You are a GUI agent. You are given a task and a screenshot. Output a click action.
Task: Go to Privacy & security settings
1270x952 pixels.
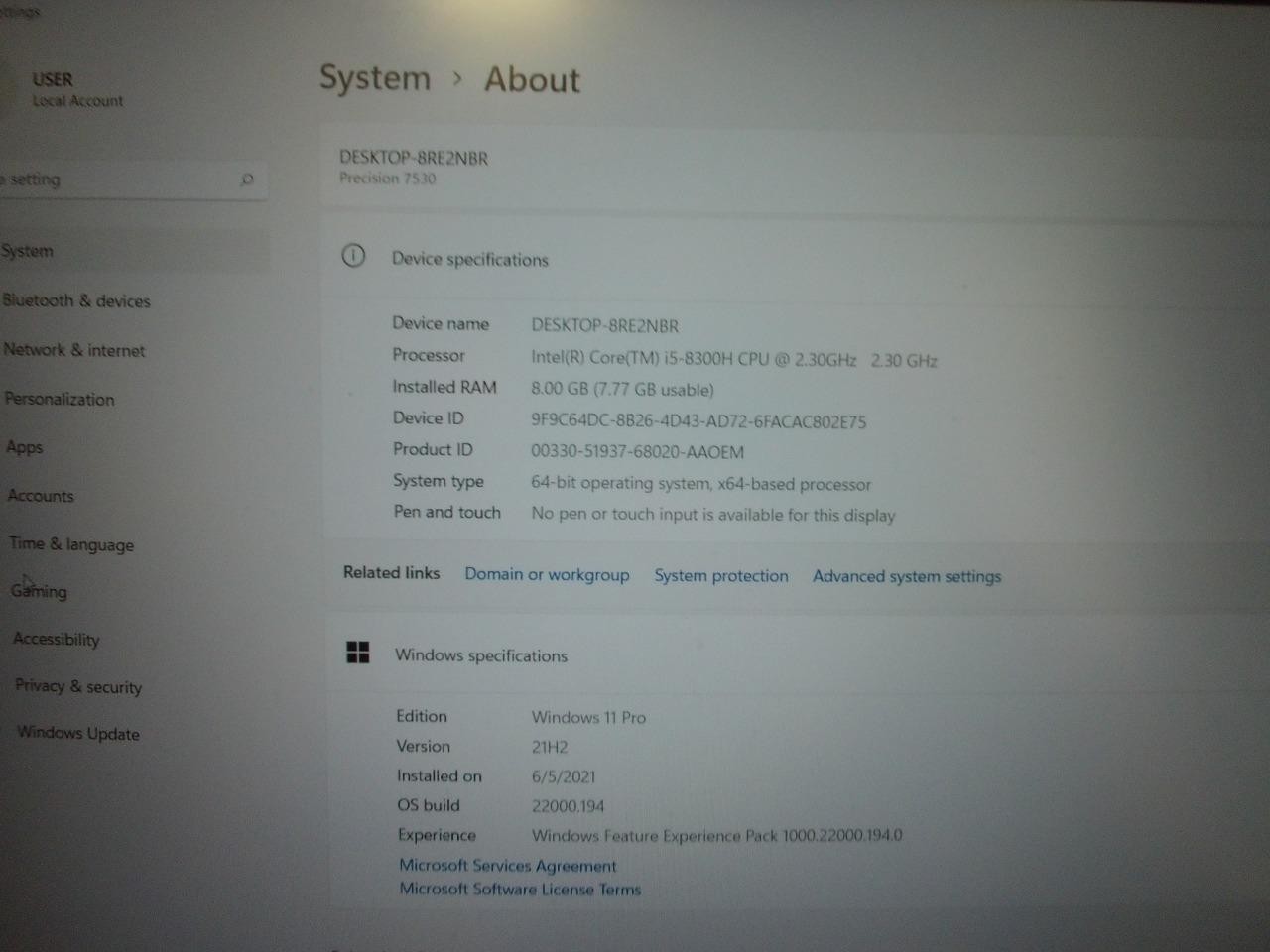[x=78, y=686]
